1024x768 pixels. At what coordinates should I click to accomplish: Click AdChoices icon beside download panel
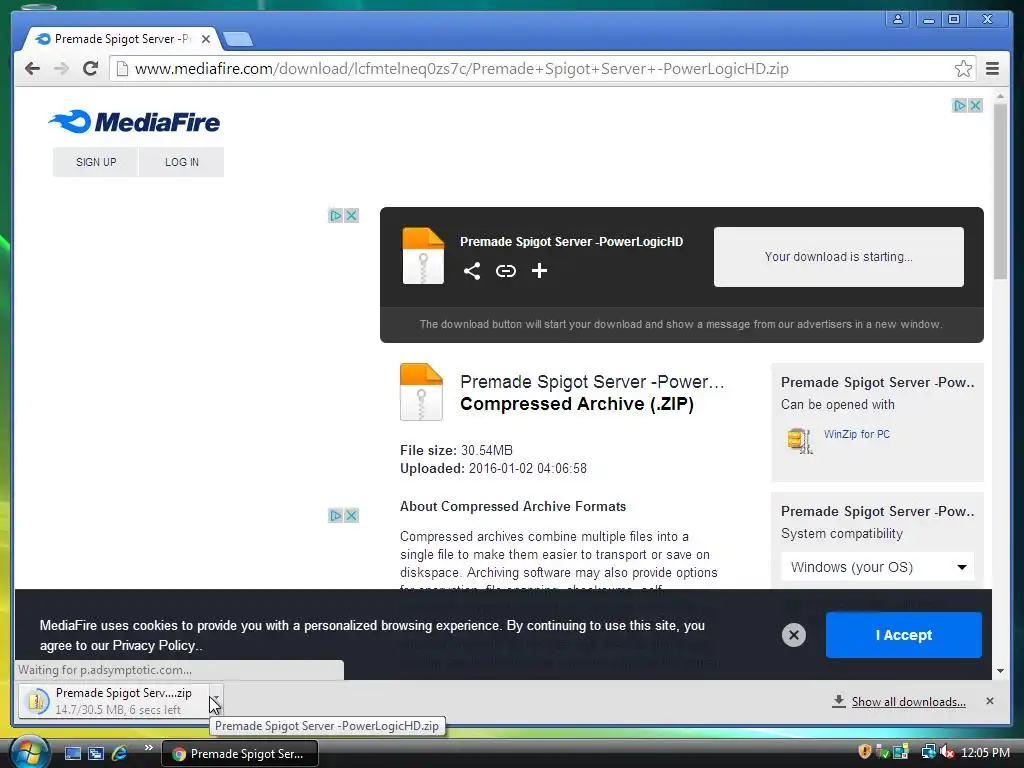(x=336, y=216)
